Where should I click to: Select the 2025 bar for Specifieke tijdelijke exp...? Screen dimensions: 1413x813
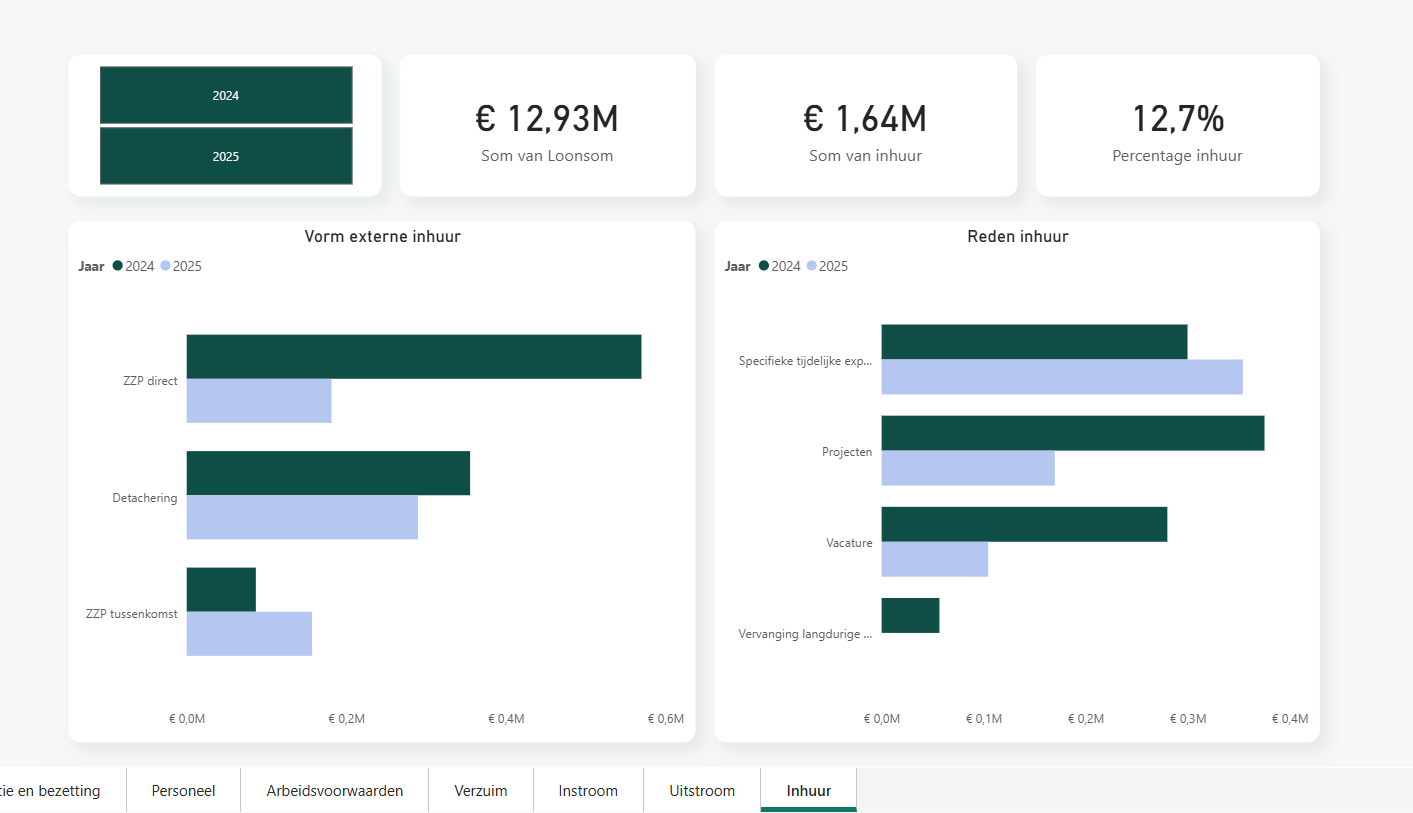1062,377
